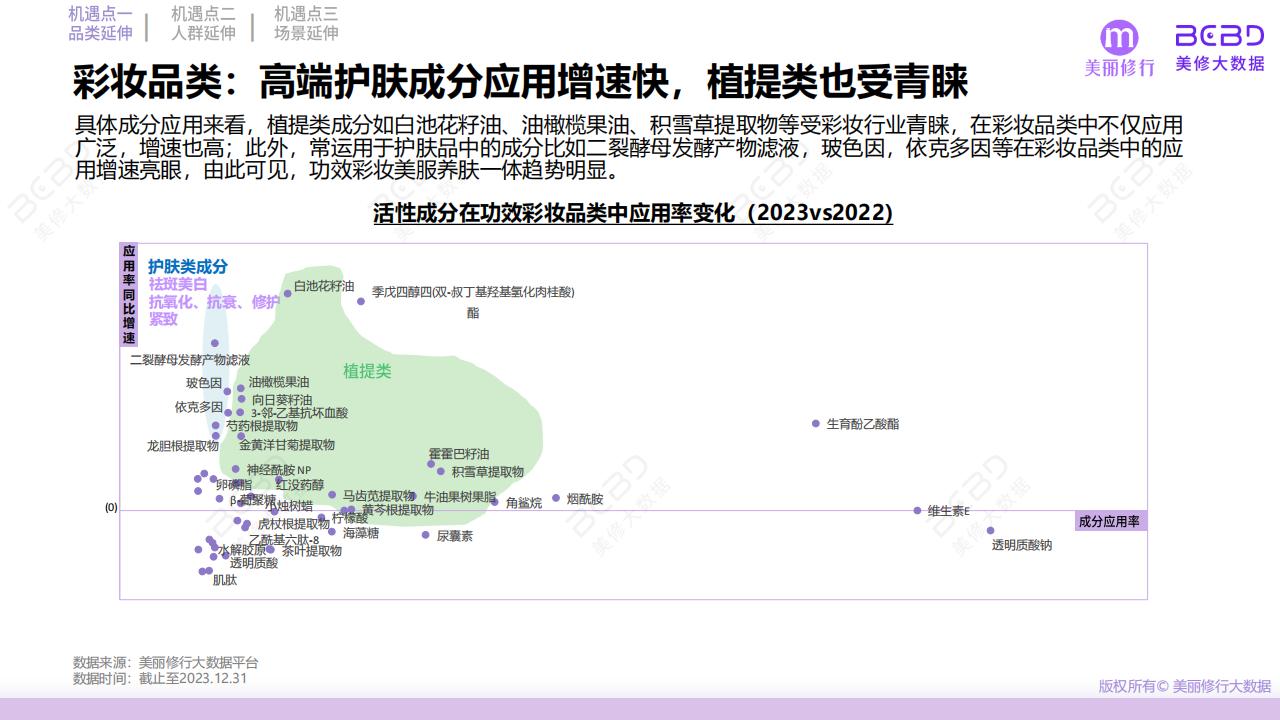Select the 机遇点三 场景延伸 tab label
This screenshot has height=720, width=1280.
click(x=306, y=23)
